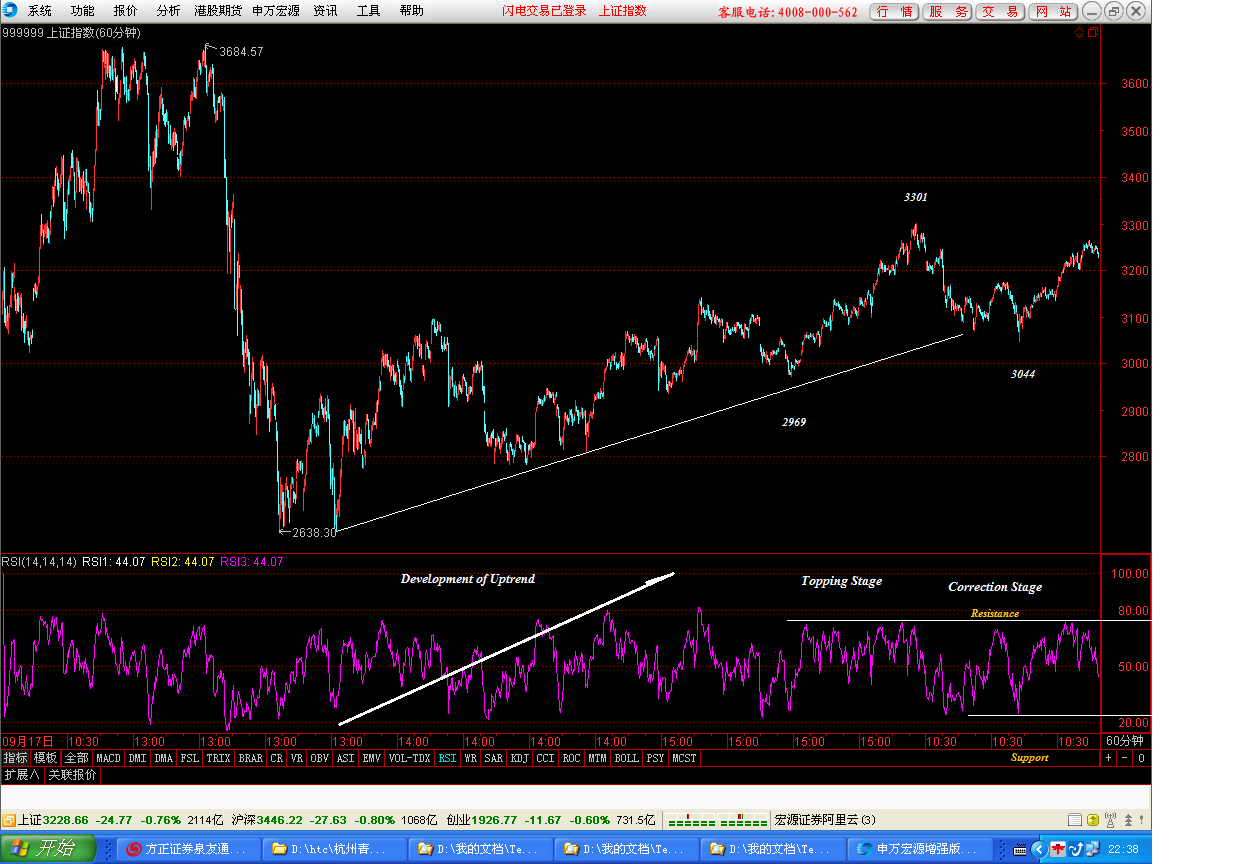Switch indicator to BOLL
The width and height of the screenshot is (1259, 864).
pyautogui.click(x=626, y=758)
